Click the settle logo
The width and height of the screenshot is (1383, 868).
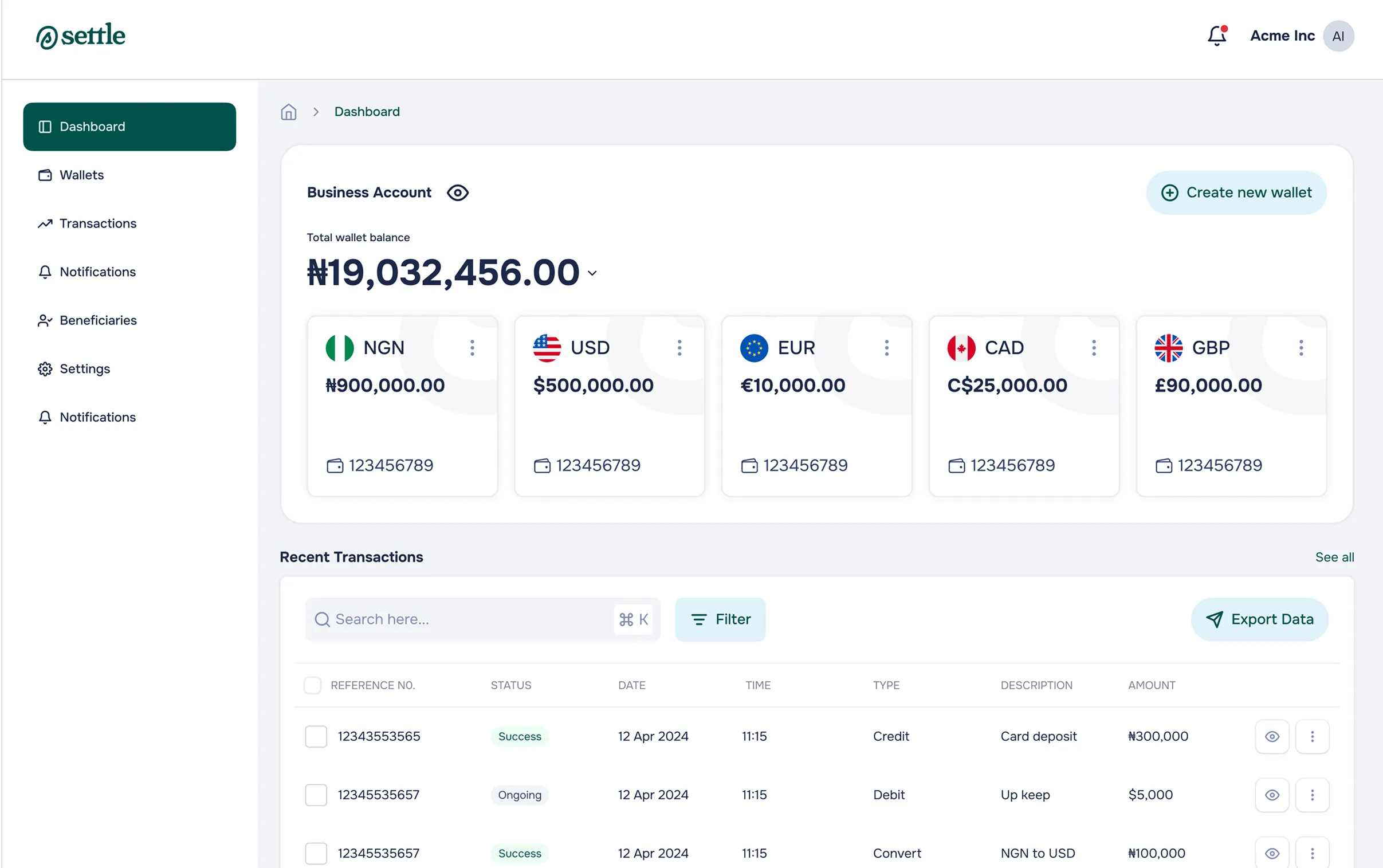pos(81,36)
